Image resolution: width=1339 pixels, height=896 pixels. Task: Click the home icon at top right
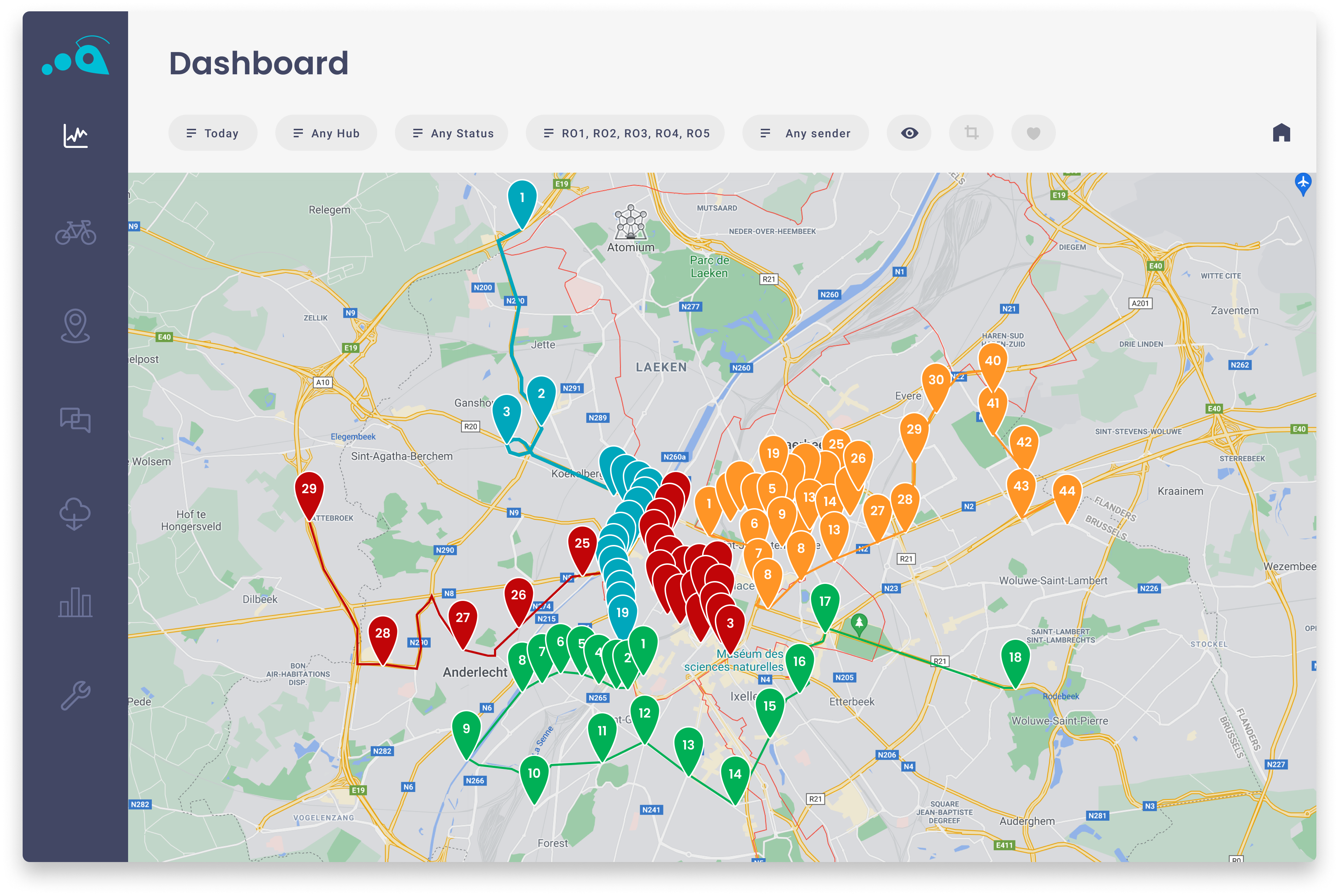pyautogui.click(x=1281, y=133)
